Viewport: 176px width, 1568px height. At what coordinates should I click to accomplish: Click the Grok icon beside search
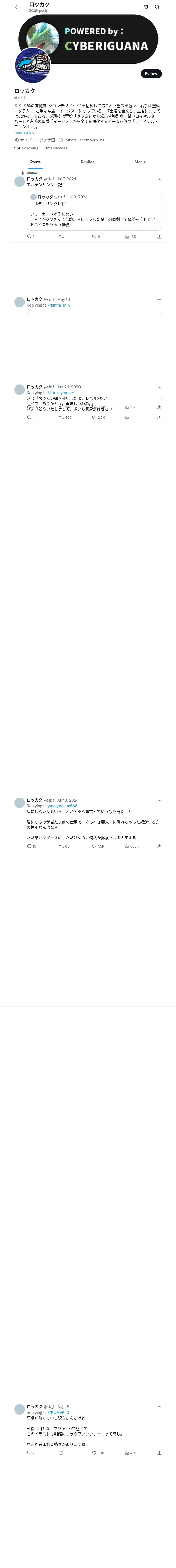coord(146,7)
